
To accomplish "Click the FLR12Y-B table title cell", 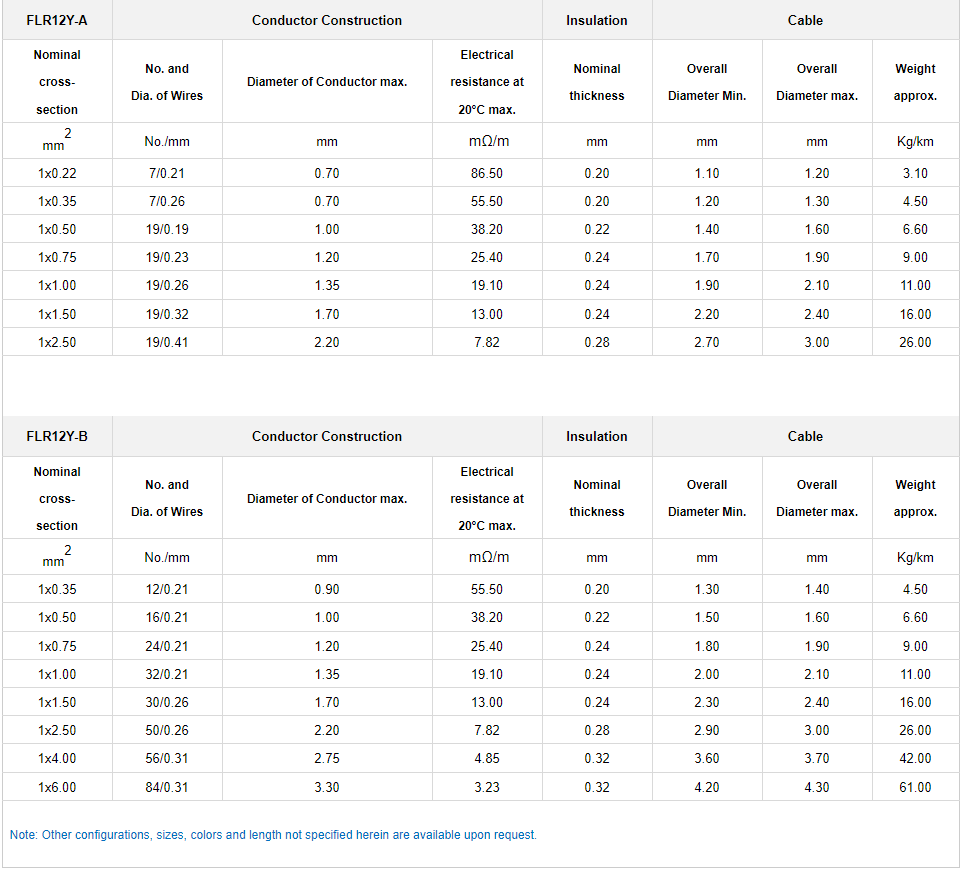I will point(57,436).
